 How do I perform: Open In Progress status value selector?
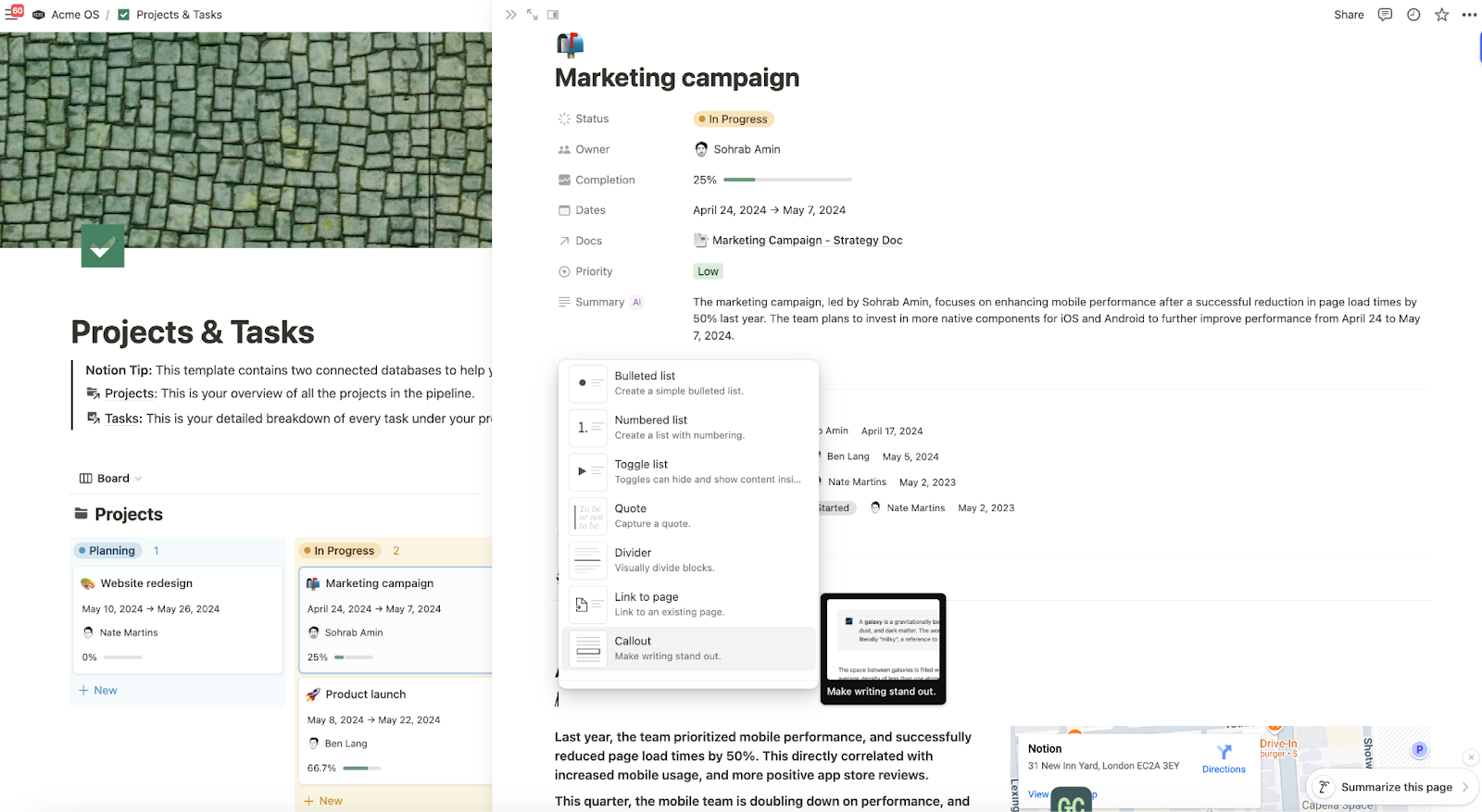tap(734, 119)
